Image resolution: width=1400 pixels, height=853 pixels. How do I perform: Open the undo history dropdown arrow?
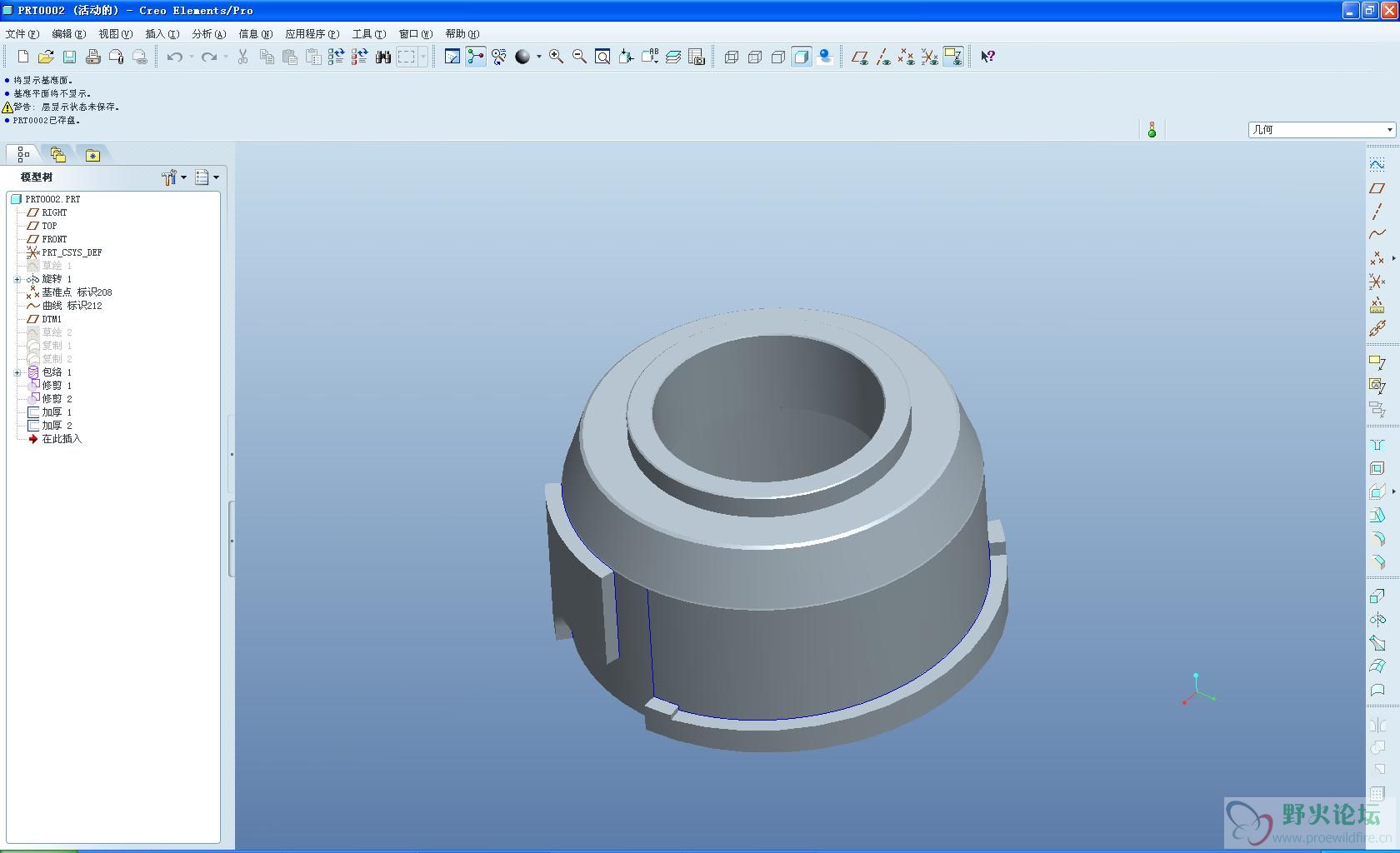coord(192,57)
